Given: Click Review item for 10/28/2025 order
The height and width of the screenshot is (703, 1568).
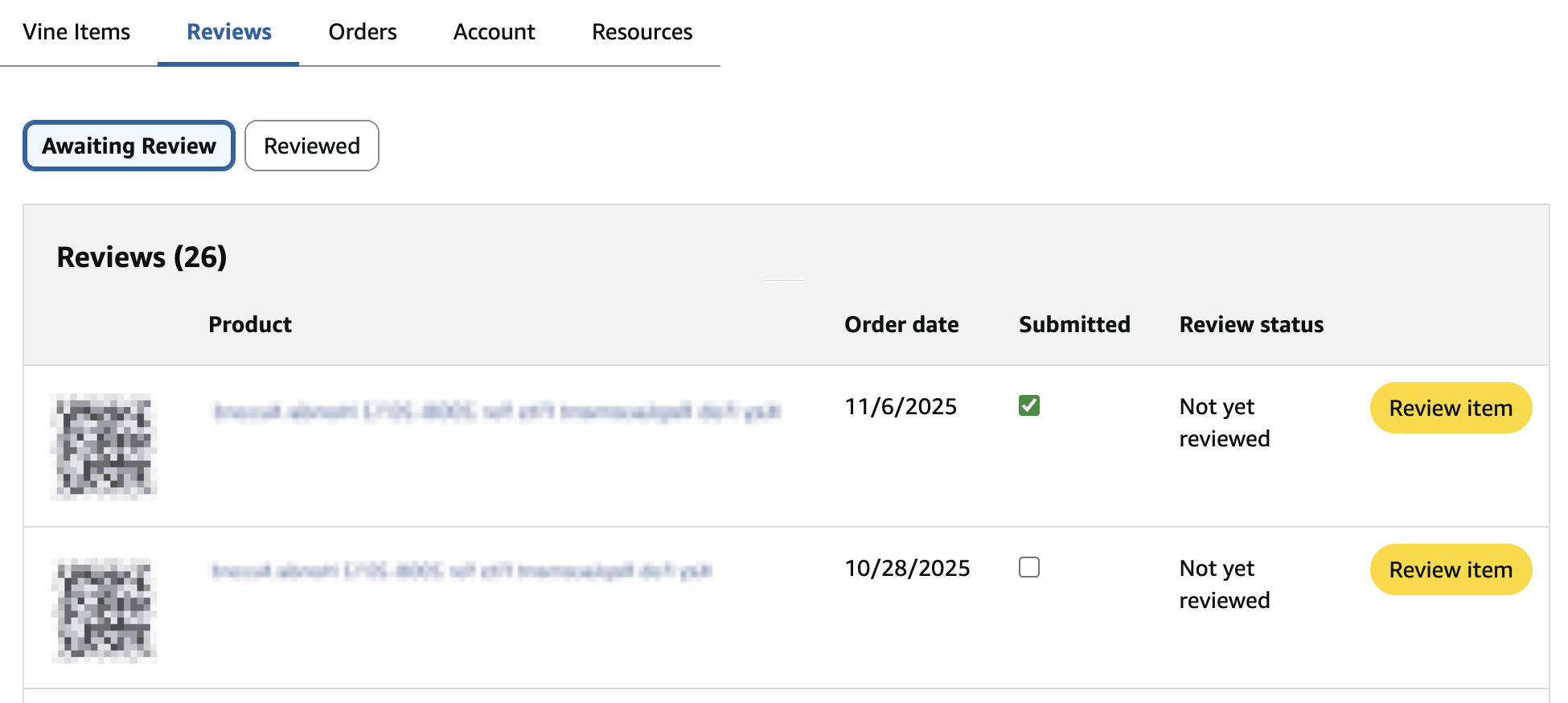Looking at the screenshot, I should click(x=1451, y=569).
